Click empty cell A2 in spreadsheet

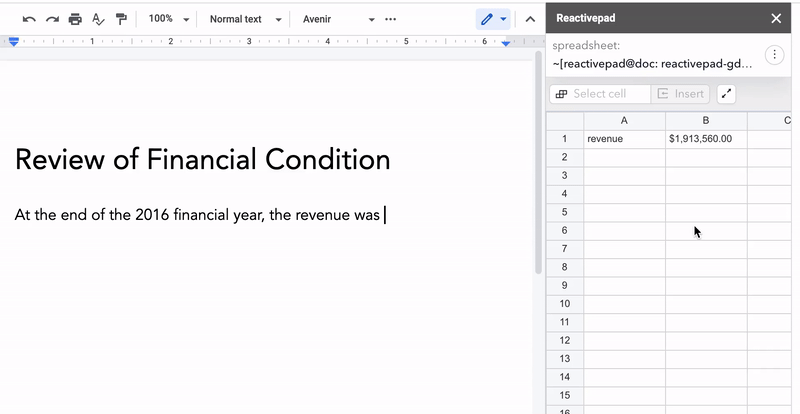[624, 157]
